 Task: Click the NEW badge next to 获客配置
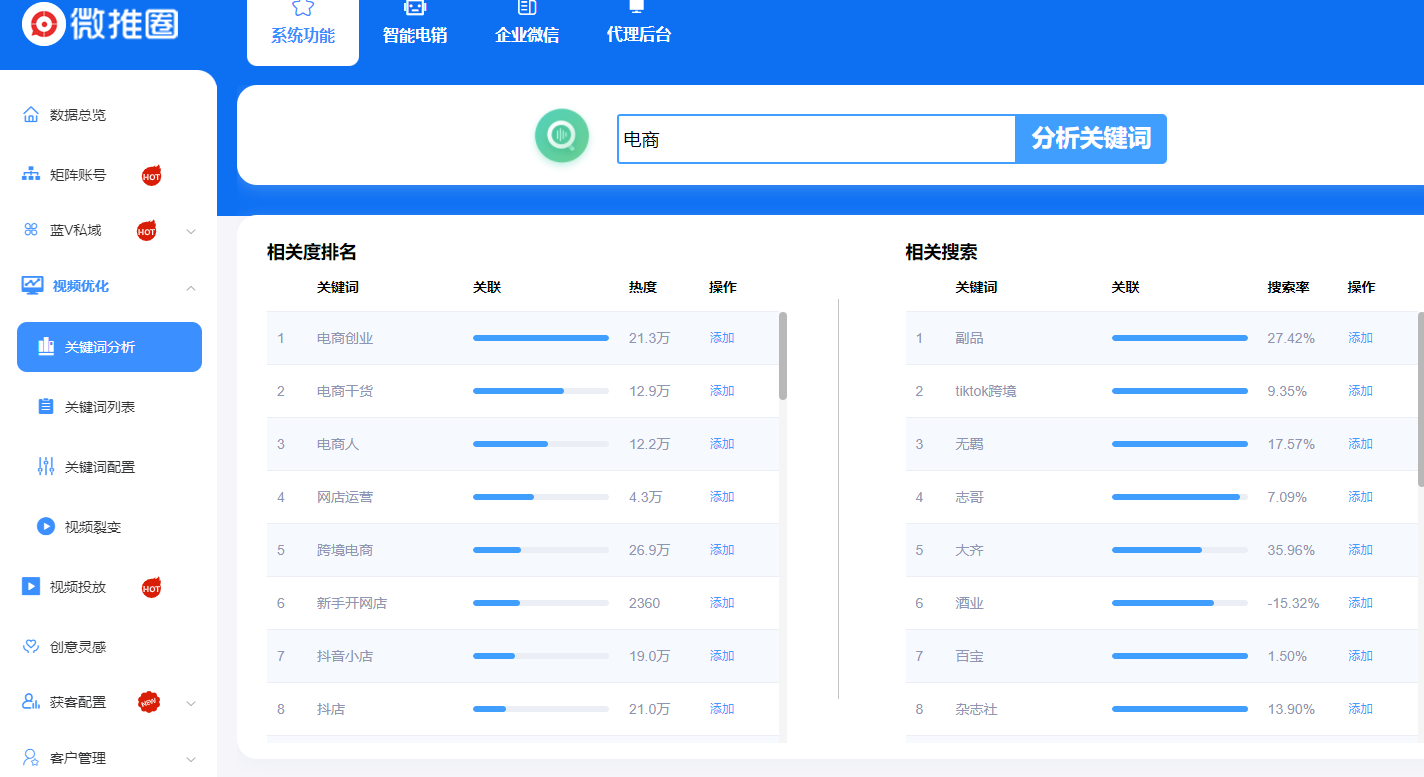coord(149,702)
